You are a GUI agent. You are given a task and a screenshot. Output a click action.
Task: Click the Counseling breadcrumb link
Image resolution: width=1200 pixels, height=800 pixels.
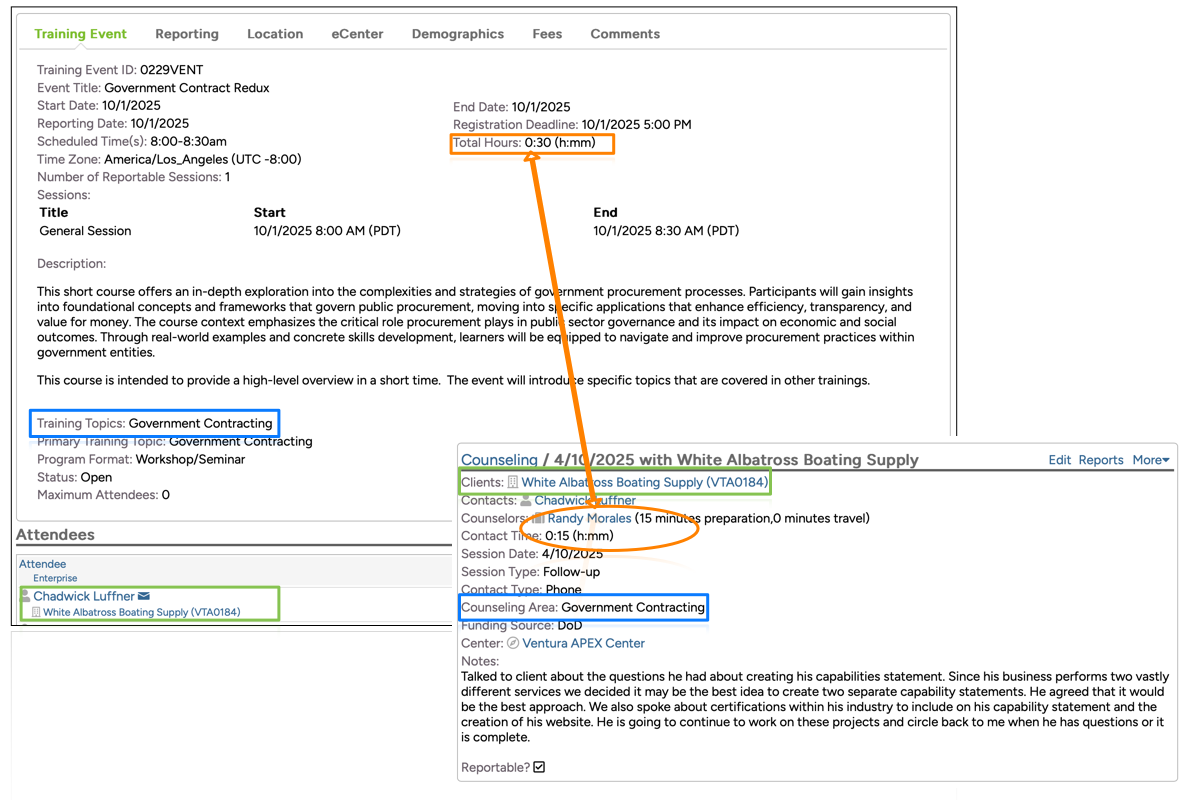click(x=499, y=460)
